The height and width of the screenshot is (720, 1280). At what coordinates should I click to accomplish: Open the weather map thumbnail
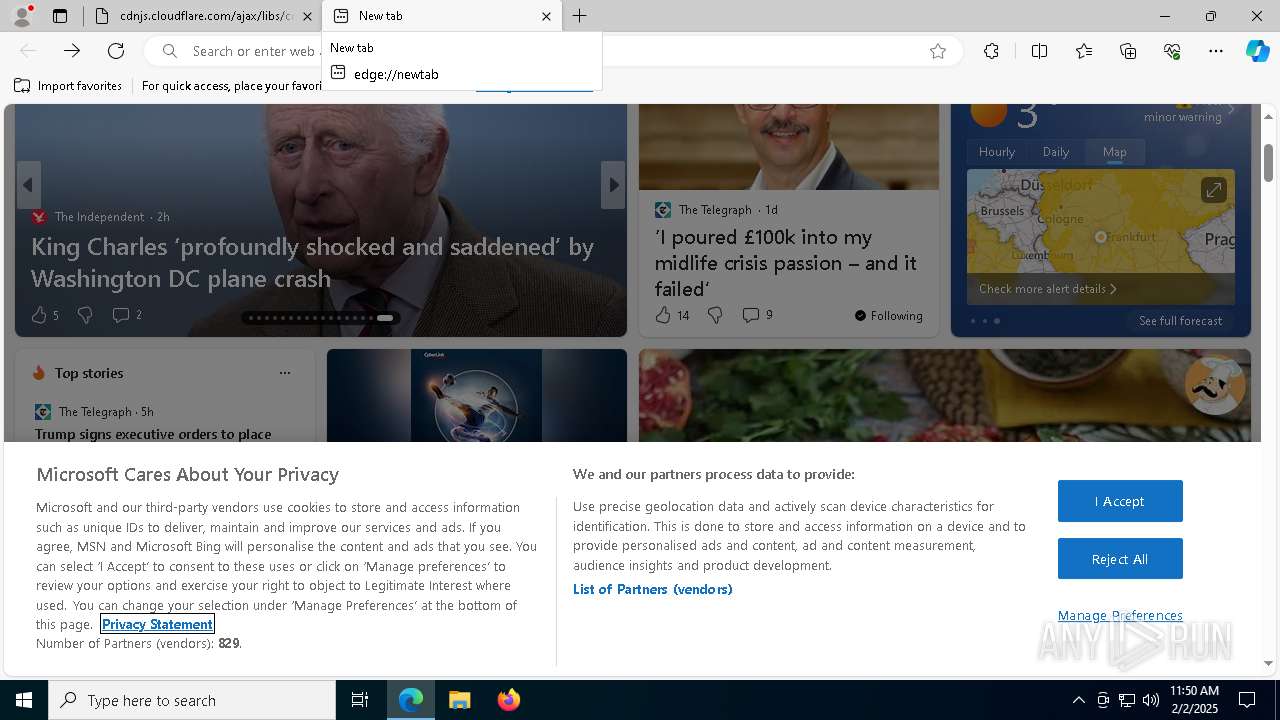point(1100,236)
